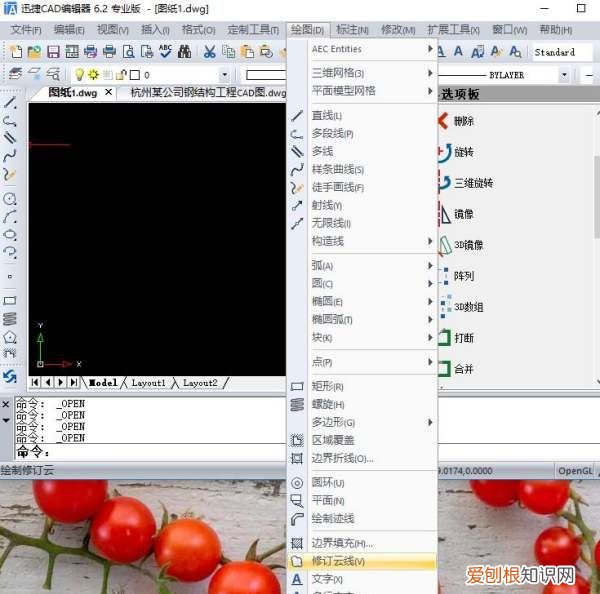Pick the Polygon tool in left toolbar
Image resolution: width=600 pixels, height=594 pixels.
[x=10, y=336]
